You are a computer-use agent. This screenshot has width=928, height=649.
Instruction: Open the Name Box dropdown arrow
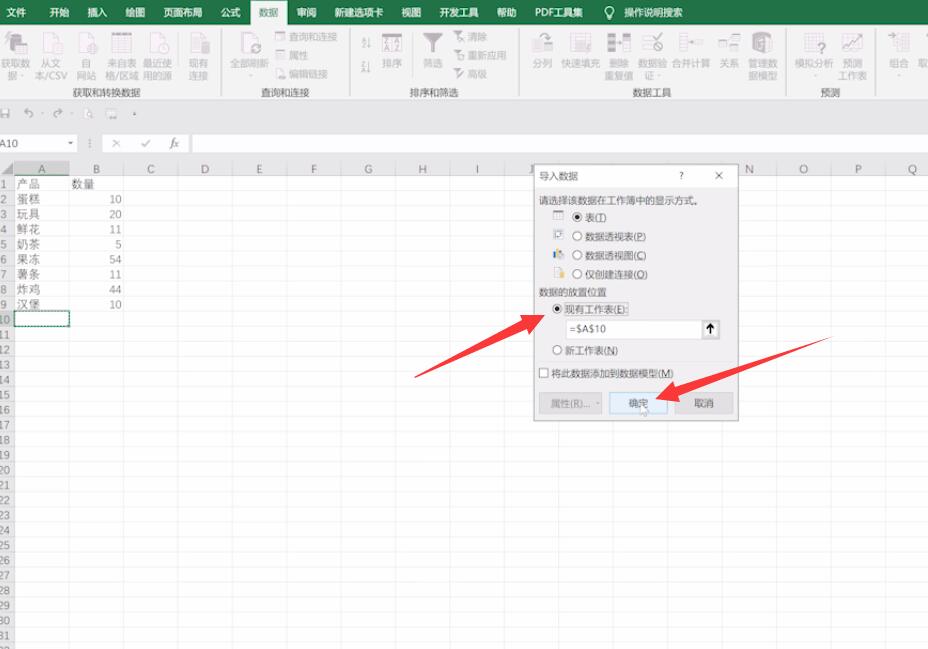(70, 143)
